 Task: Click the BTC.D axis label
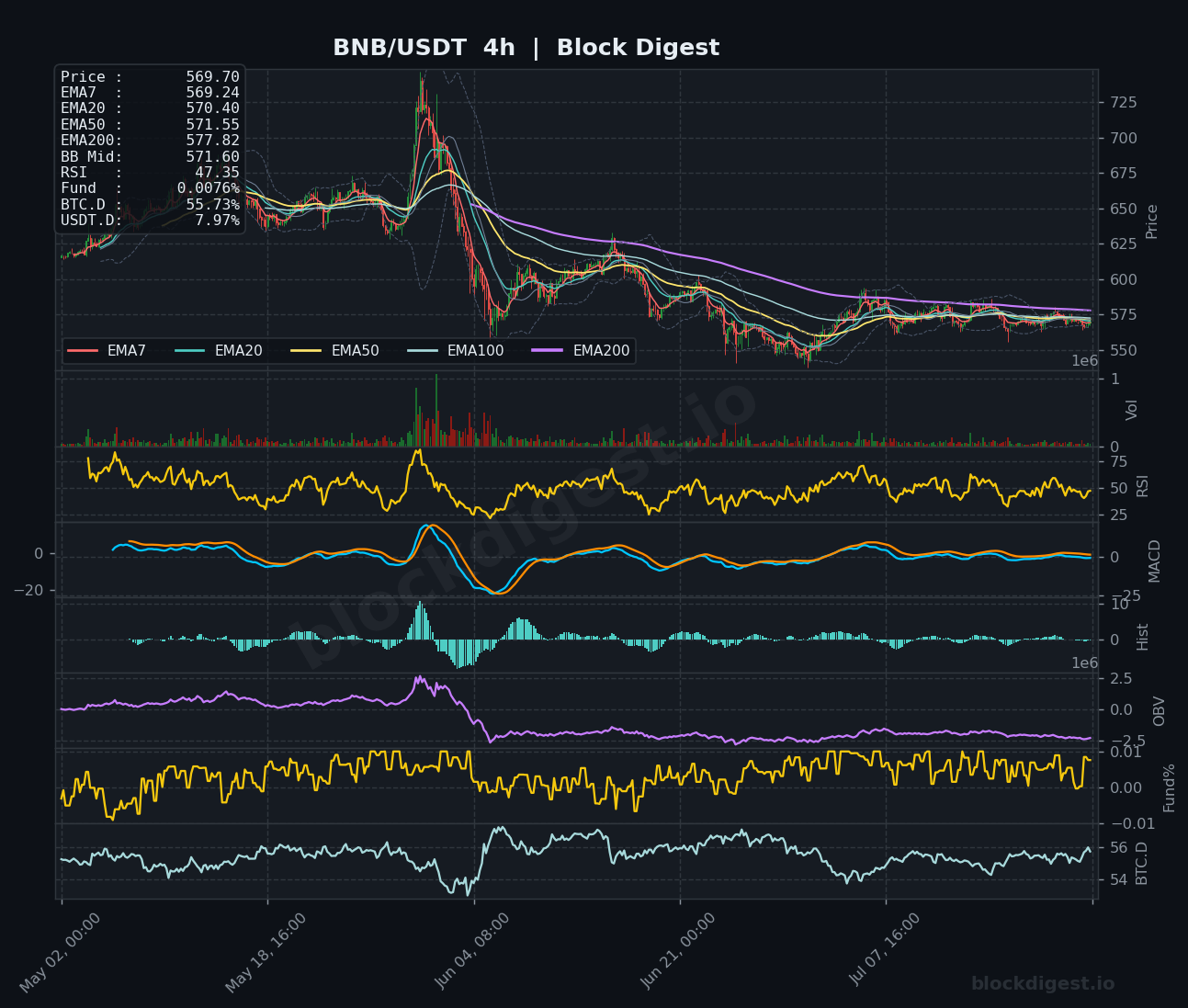tap(1142, 863)
